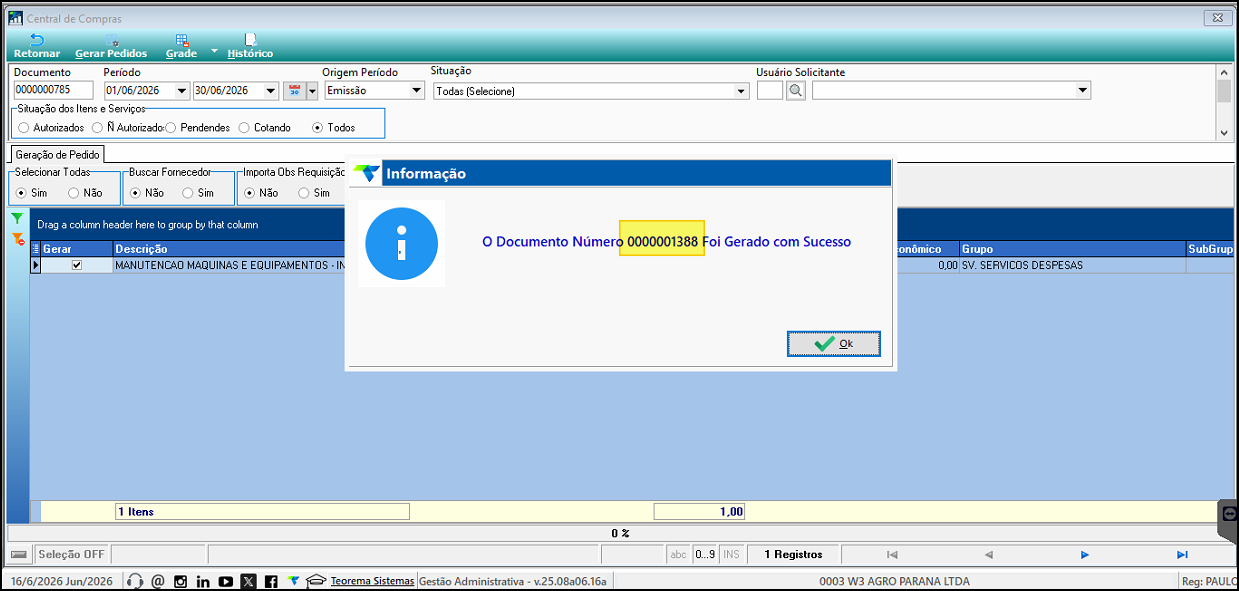Click the magnifier search icon beside Usuário Solicitante
This screenshot has width=1239, height=591.
pyautogui.click(x=795, y=91)
